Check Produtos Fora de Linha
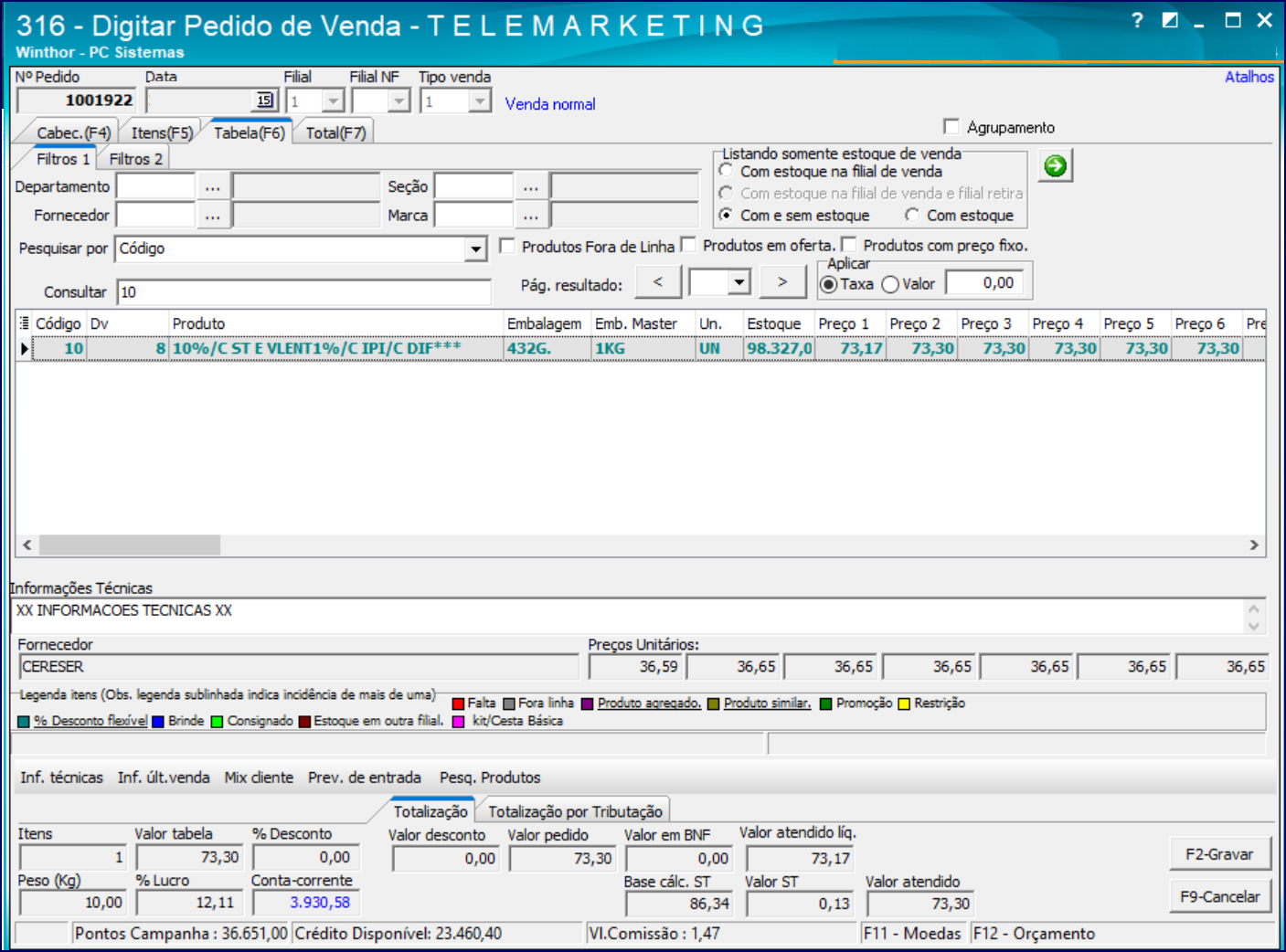This screenshot has width=1286, height=952. pos(507,246)
